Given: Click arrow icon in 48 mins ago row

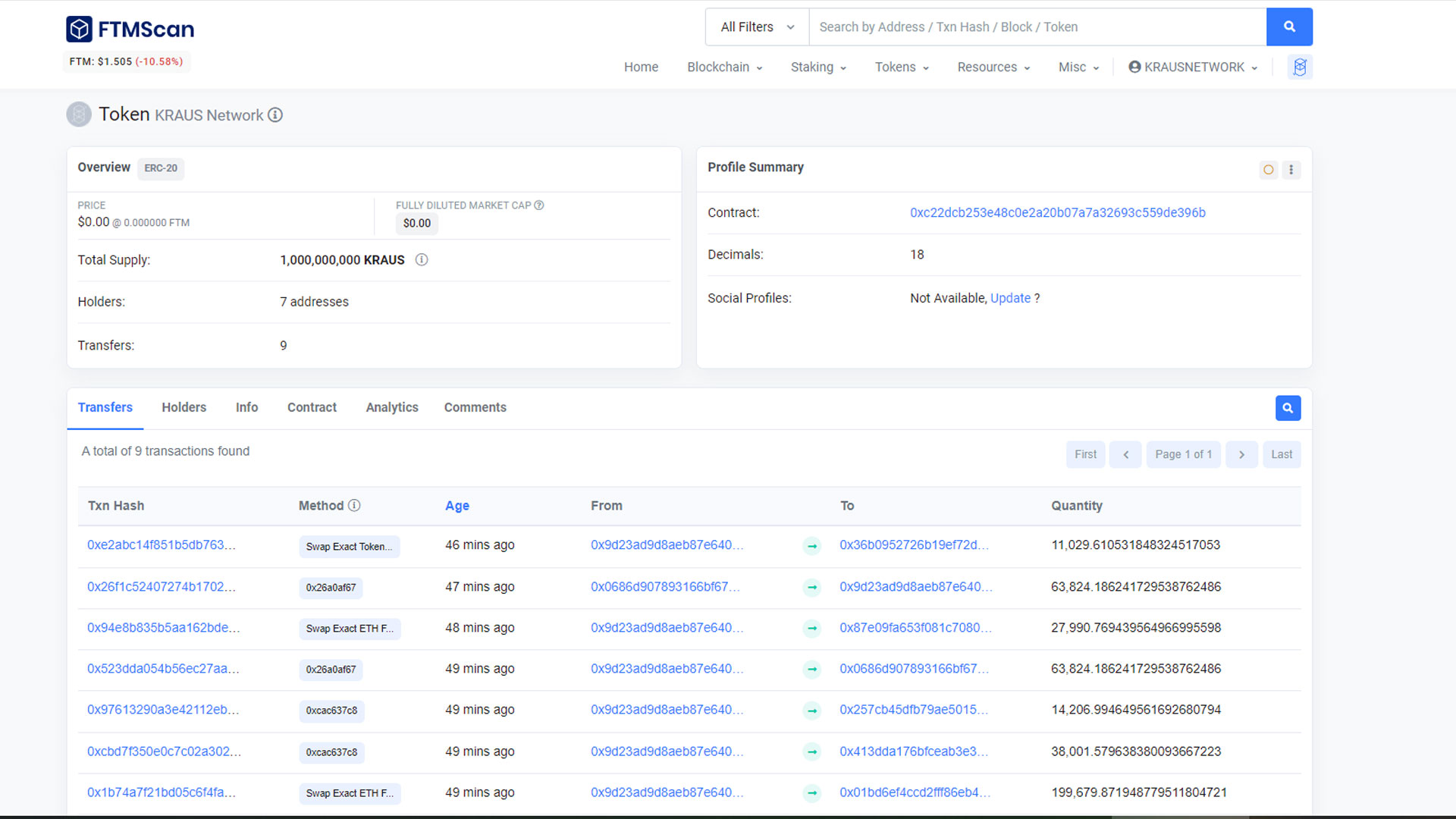Looking at the screenshot, I should coord(812,628).
